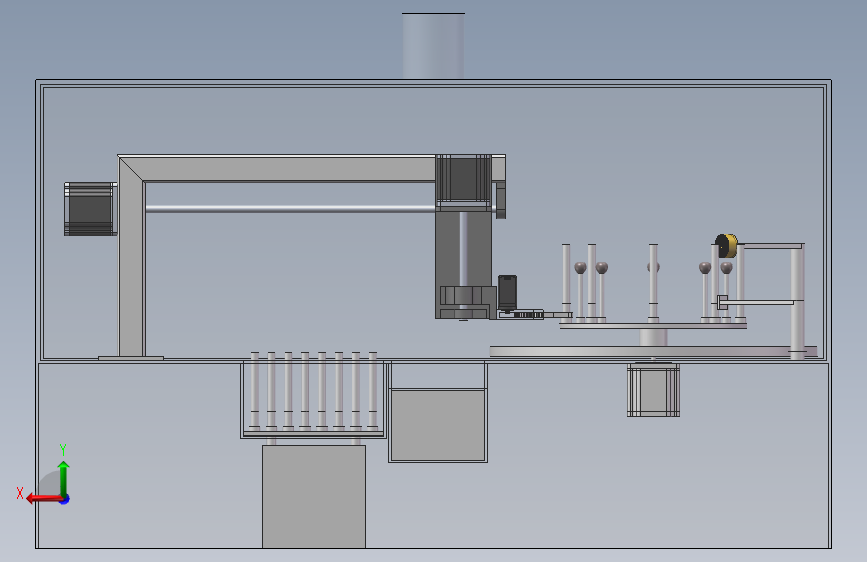Select the yellow and black spool

click(x=727, y=246)
